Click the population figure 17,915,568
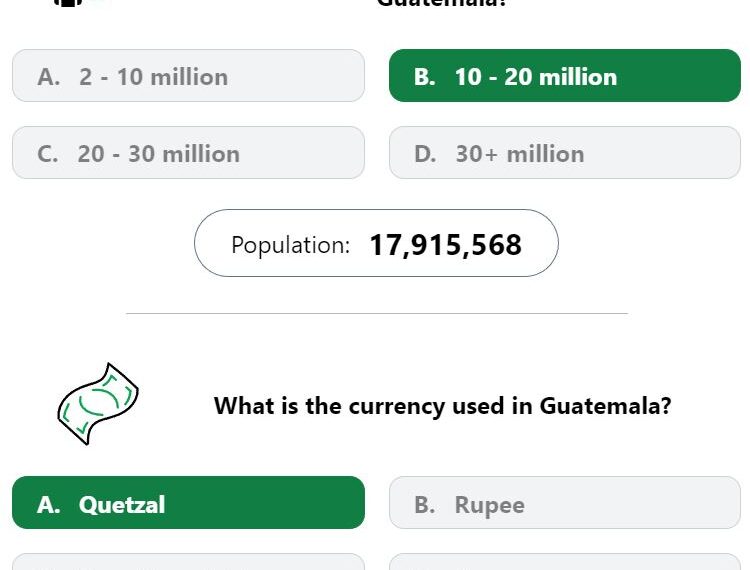 point(445,245)
